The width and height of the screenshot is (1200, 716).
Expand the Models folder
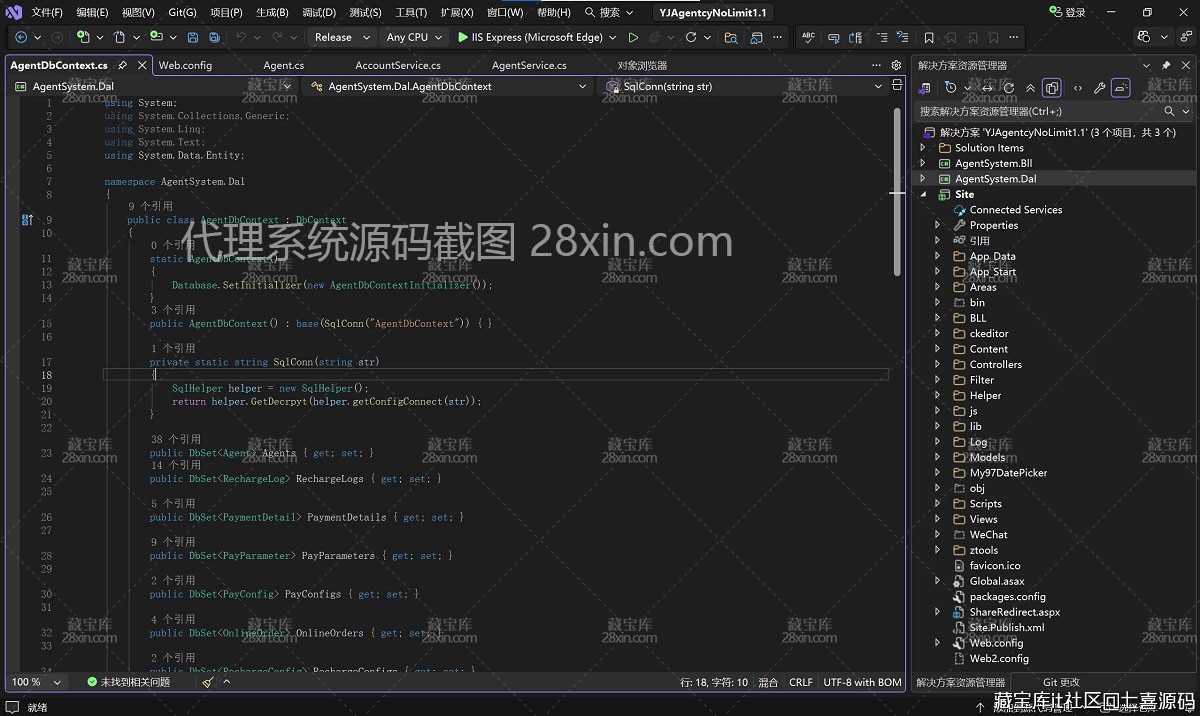(936, 457)
